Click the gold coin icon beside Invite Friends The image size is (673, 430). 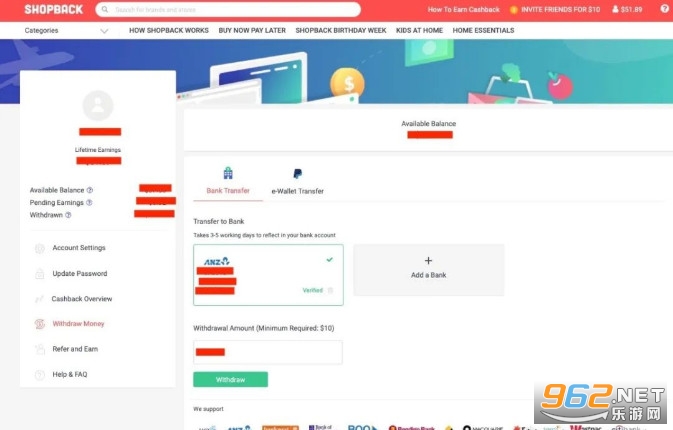[x=513, y=9]
